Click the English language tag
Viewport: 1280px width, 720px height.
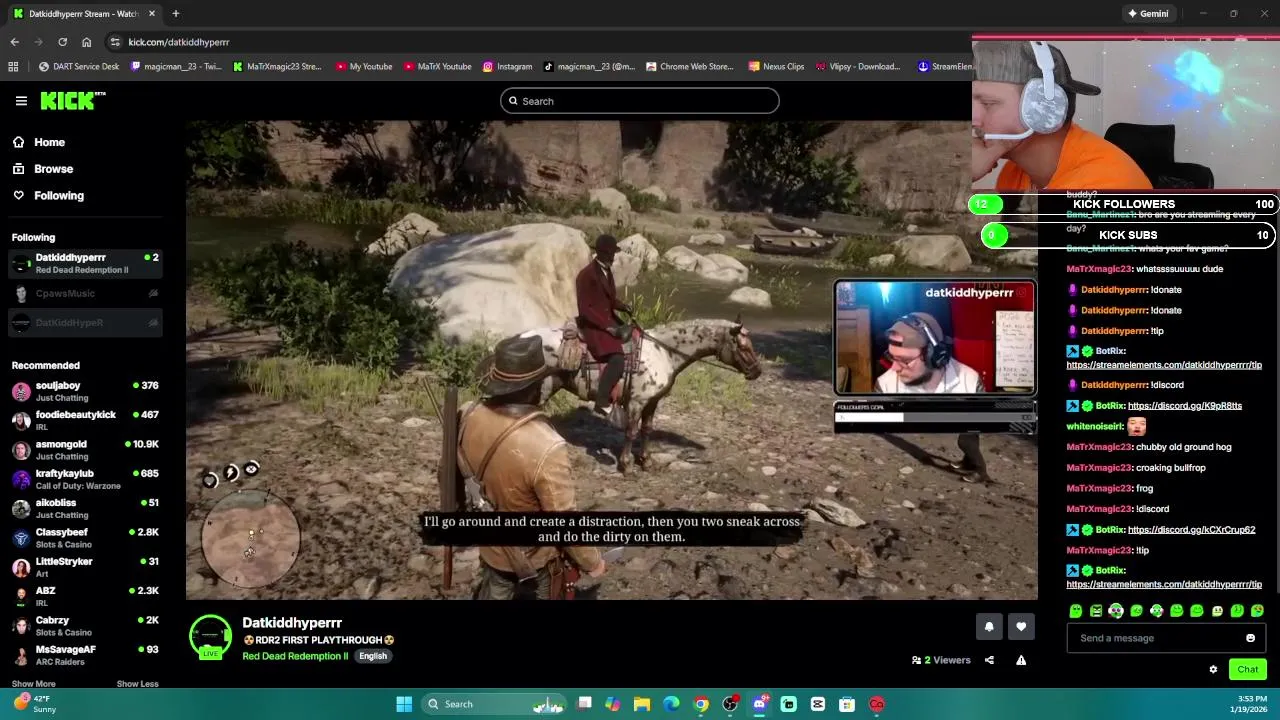(373, 656)
